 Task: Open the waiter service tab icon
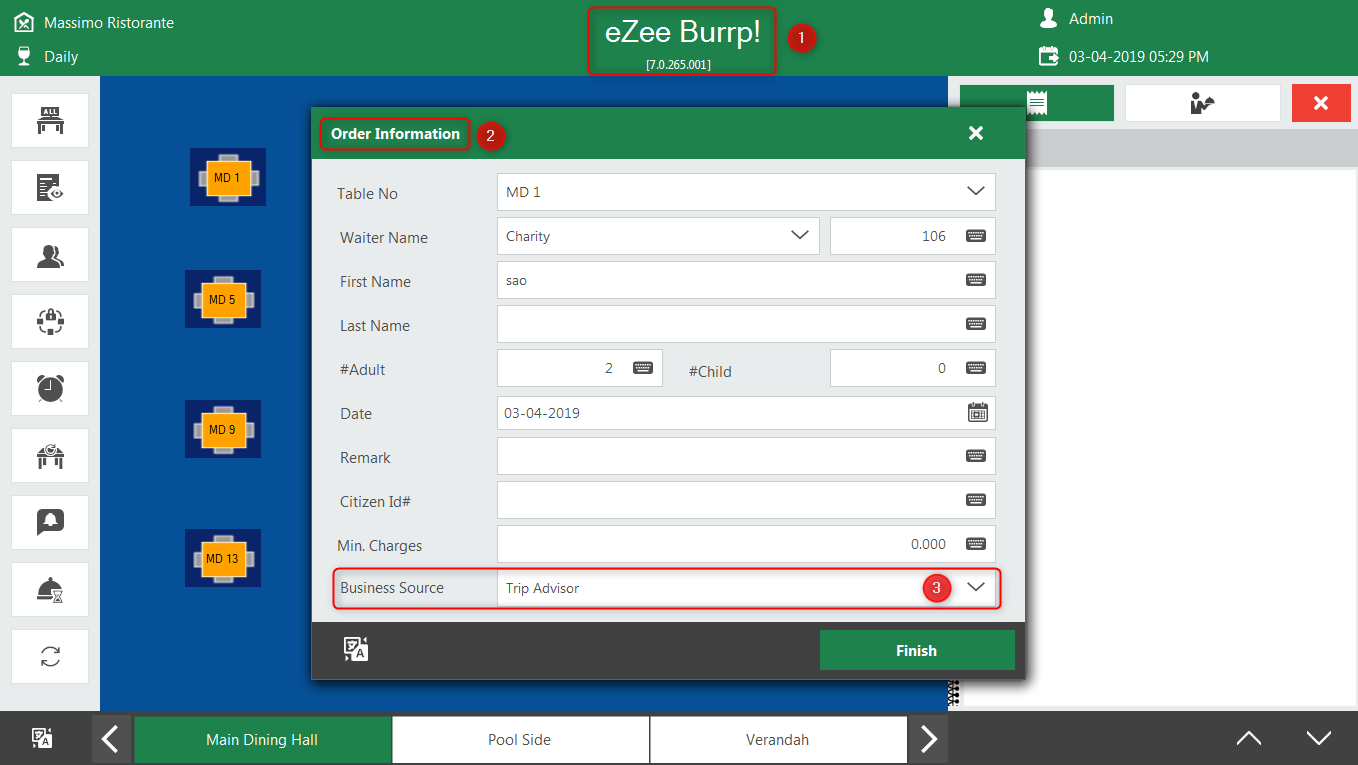(1203, 103)
